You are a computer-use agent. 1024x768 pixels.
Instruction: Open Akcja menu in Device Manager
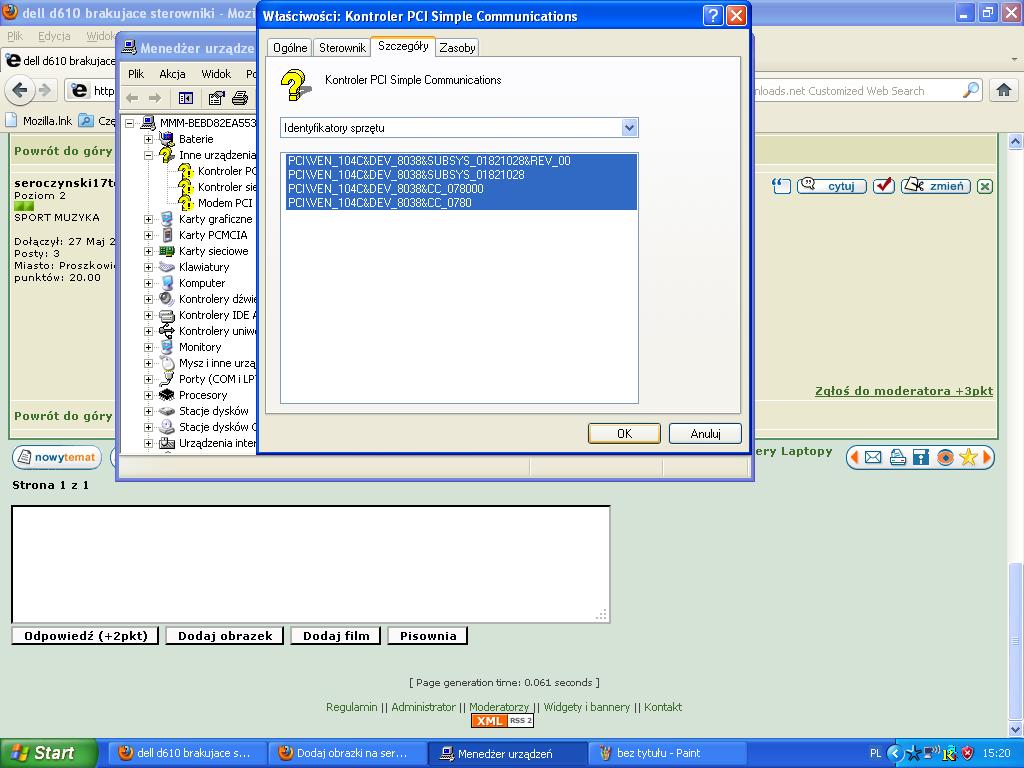click(172, 74)
